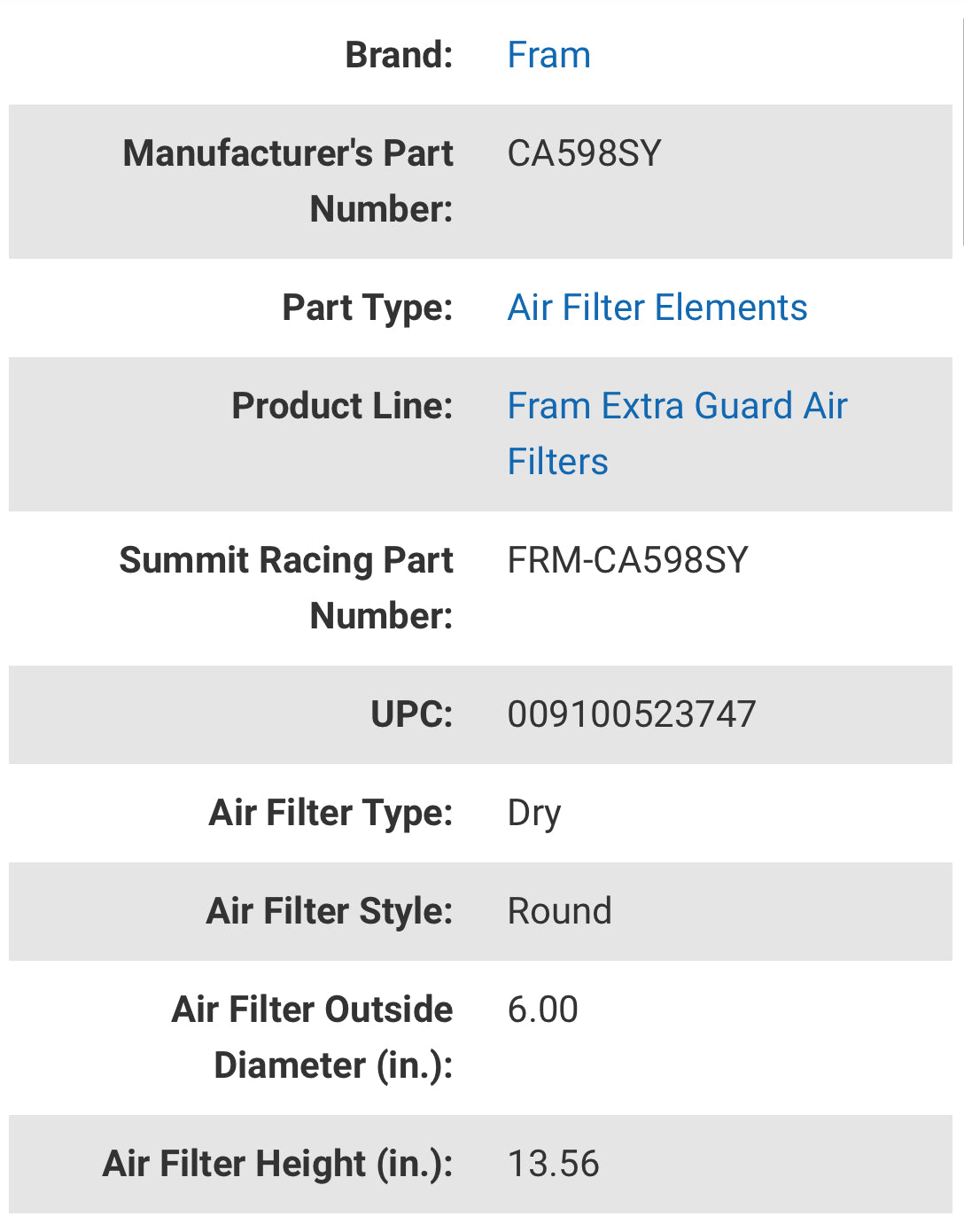Select the outside diameter value 6.00
964x1232 pixels.
coord(541,1010)
